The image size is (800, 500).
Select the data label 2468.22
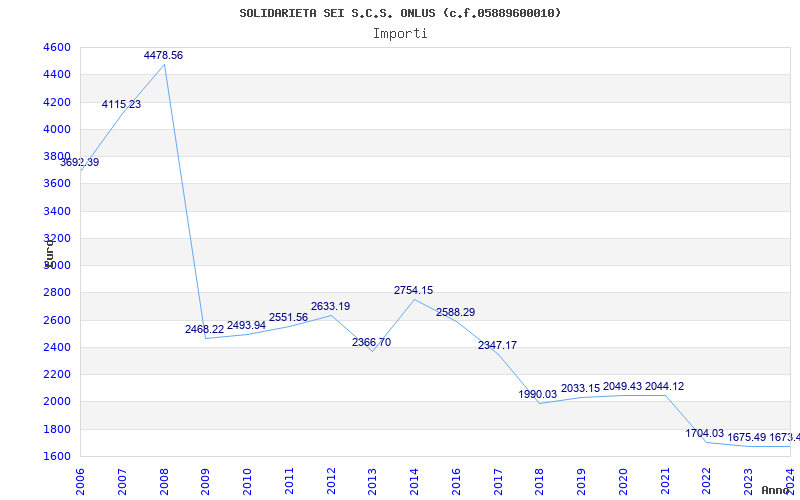pyautogui.click(x=205, y=329)
